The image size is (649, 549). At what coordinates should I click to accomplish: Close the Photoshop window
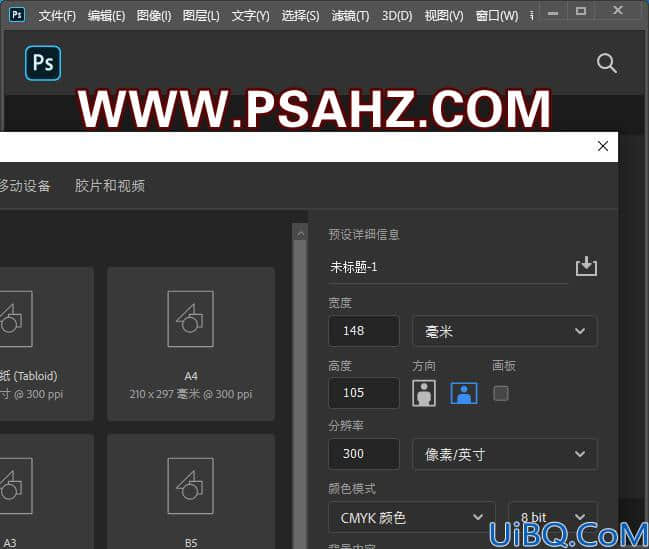click(618, 10)
